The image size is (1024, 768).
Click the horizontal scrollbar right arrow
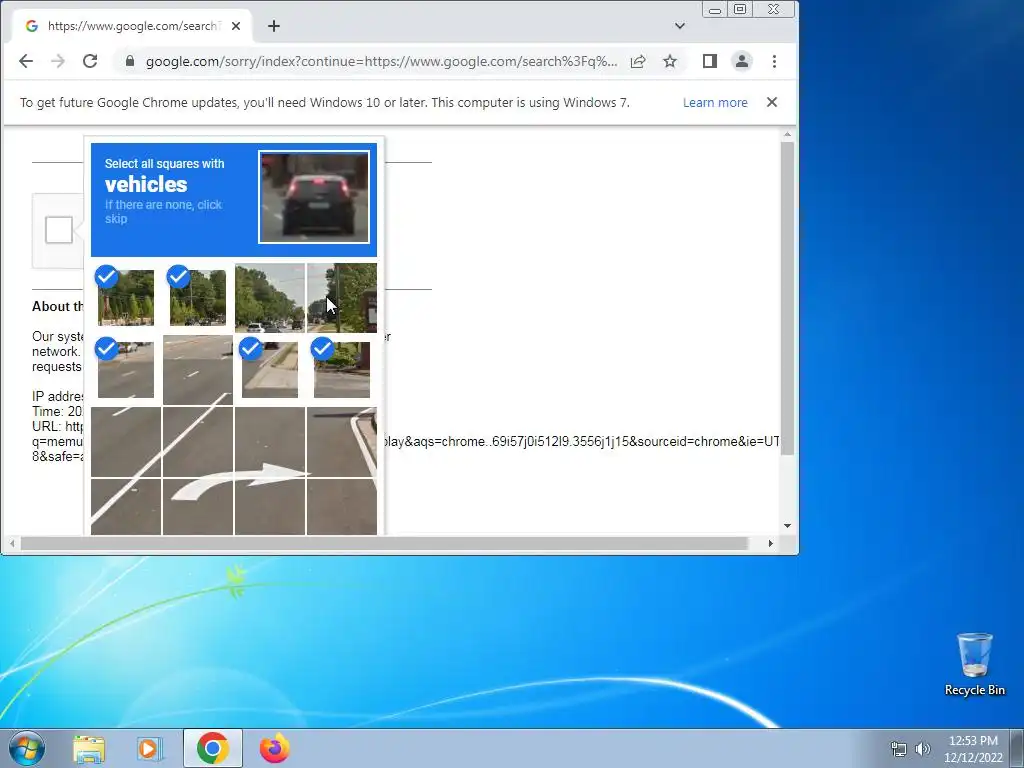(x=771, y=543)
